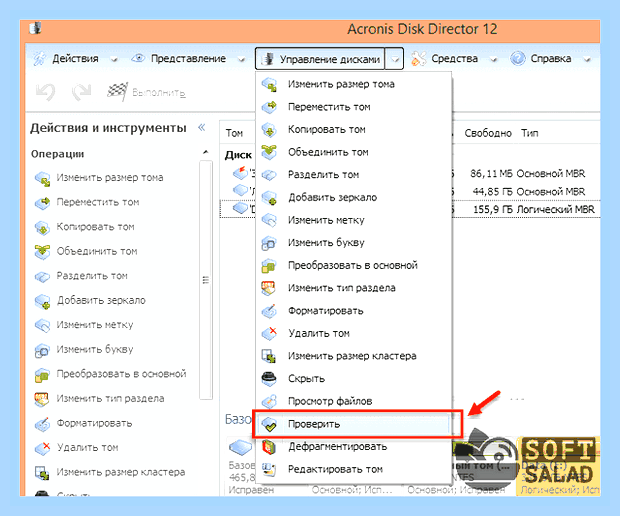620x516 pixels.
Task: Click Move volume icon in dropdown menu
Action: pos(269,107)
